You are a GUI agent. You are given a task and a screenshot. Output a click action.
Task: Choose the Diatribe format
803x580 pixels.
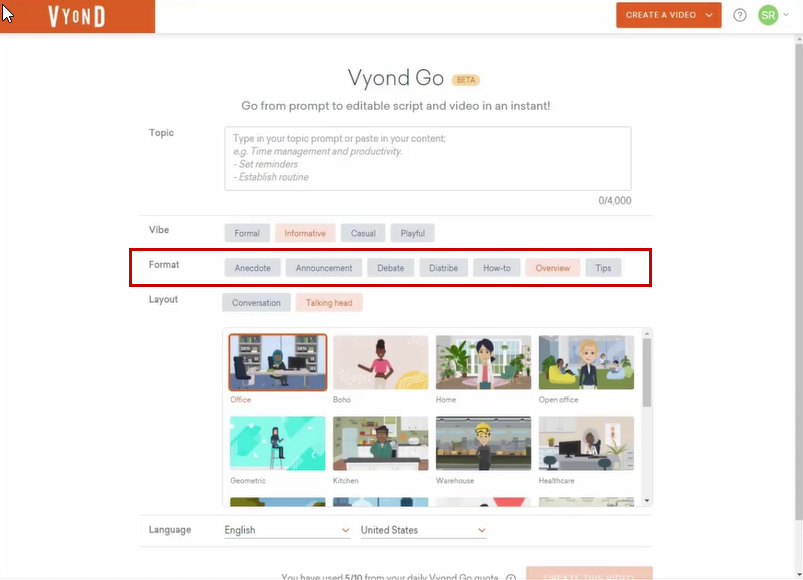tap(443, 268)
